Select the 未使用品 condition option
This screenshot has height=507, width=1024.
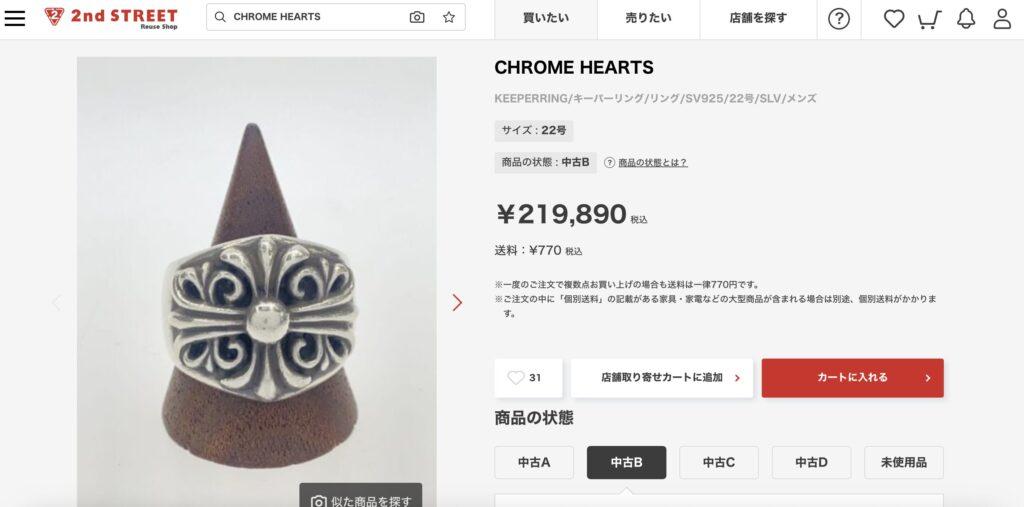pos(904,463)
